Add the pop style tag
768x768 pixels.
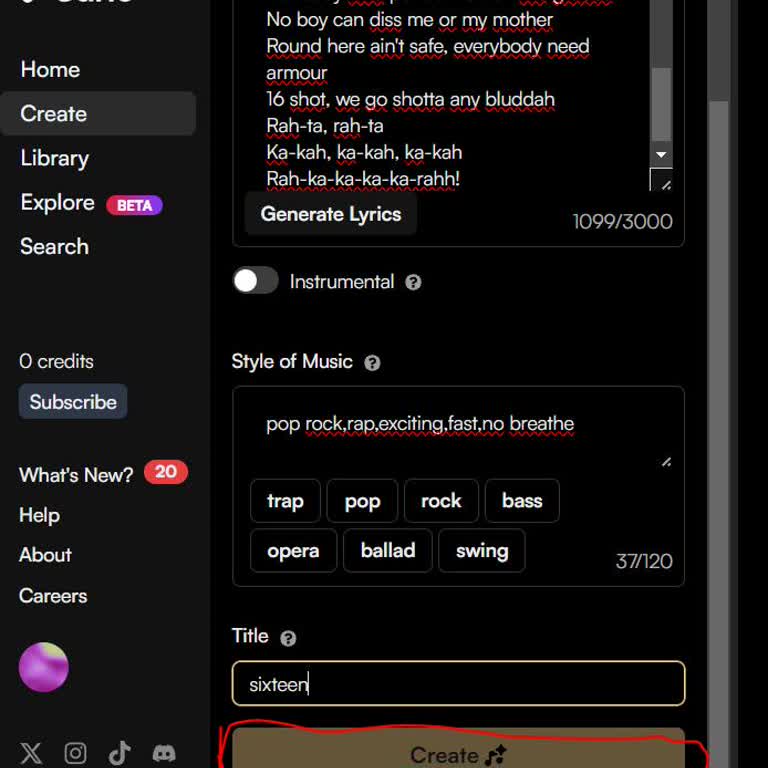pyautogui.click(x=362, y=501)
